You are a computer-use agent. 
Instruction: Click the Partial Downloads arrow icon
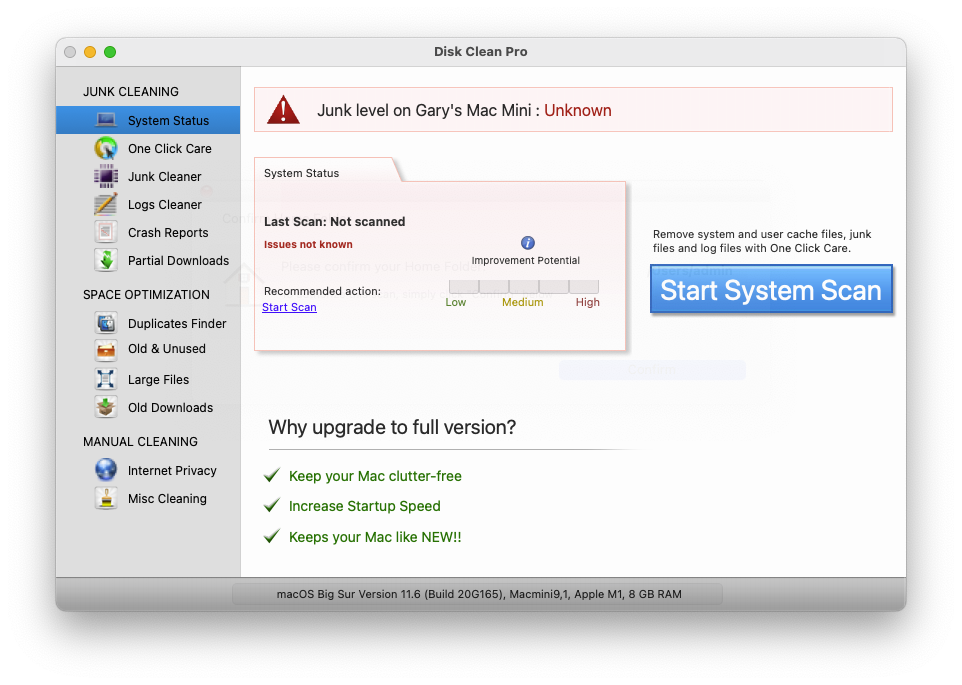pyautogui.click(x=106, y=261)
